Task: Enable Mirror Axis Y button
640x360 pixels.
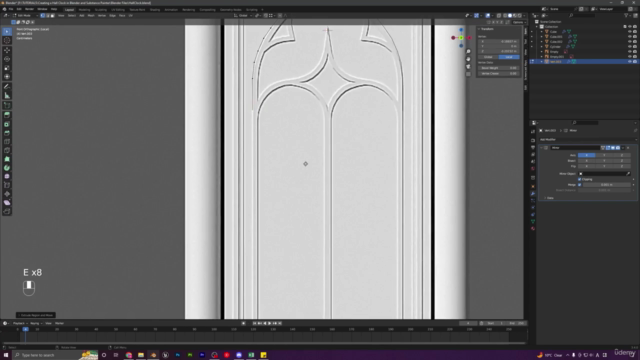Action: (x=604, y=155)
